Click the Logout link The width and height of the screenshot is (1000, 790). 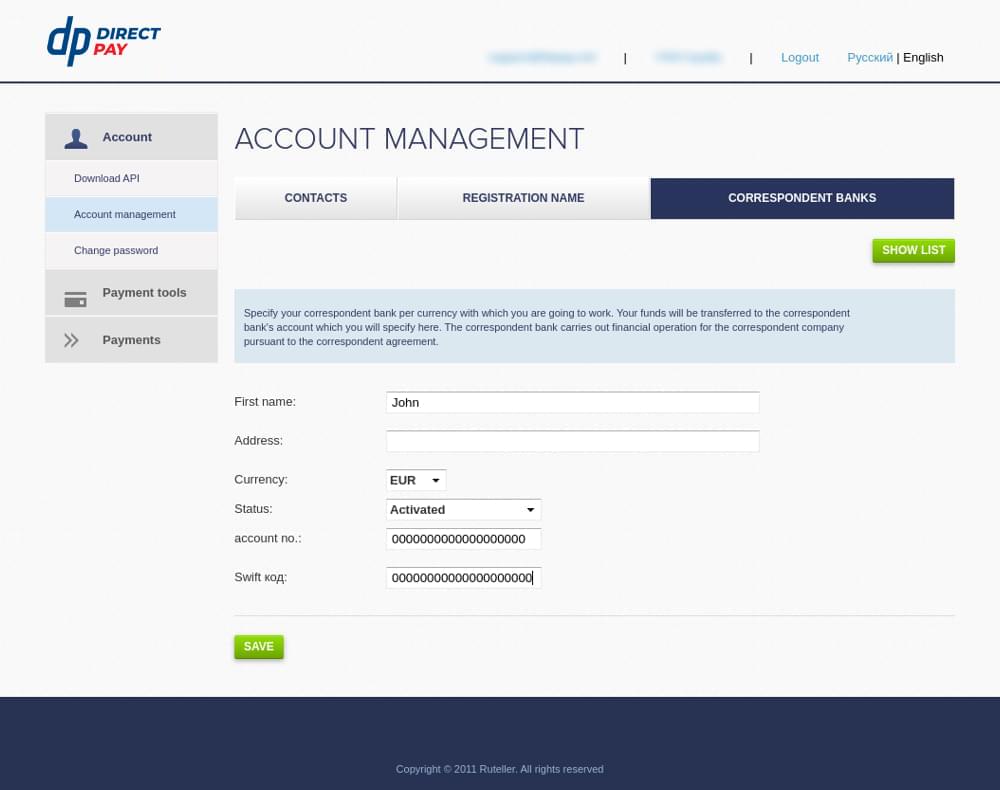point(799,58)
